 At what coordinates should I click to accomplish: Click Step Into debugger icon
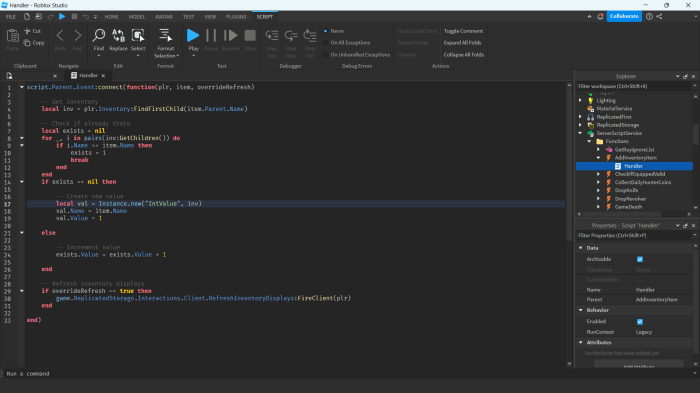click(272, 35)
